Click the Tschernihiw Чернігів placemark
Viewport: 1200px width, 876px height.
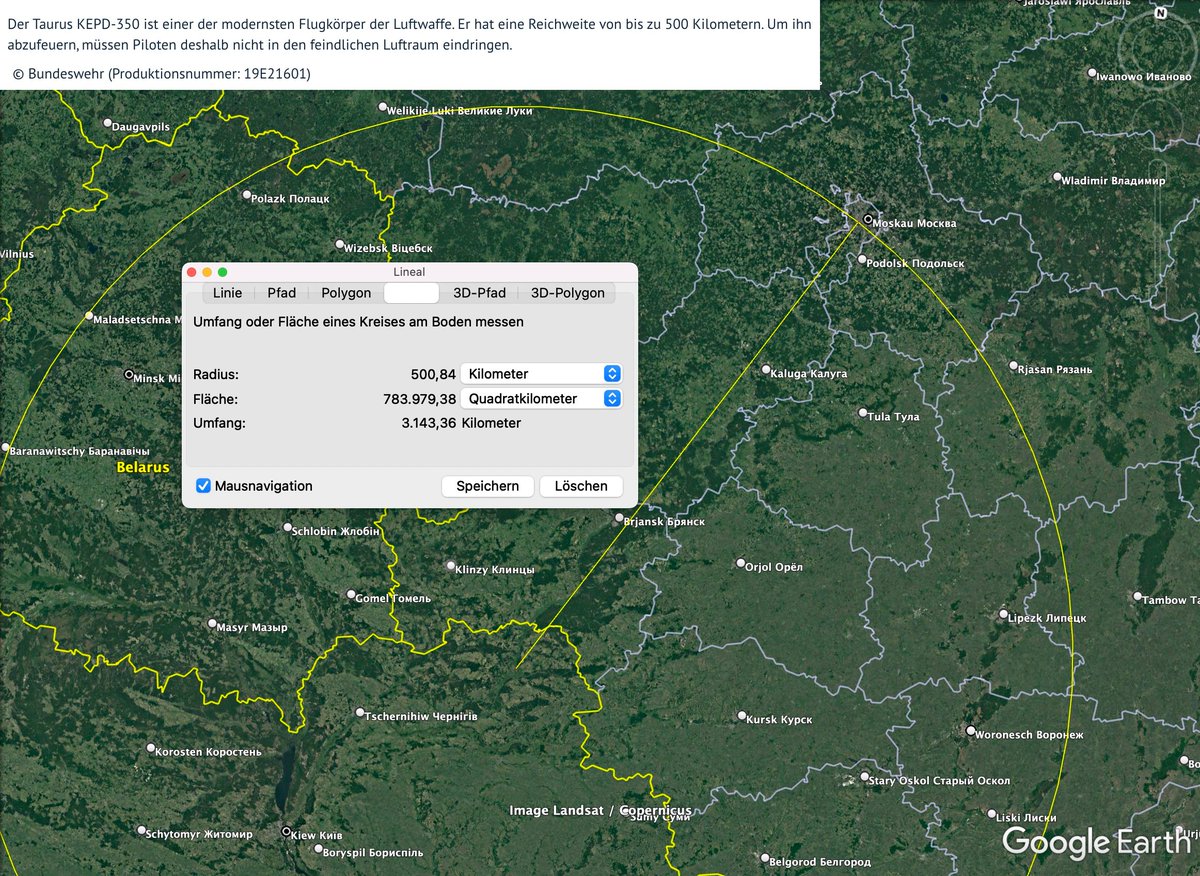tap(361, 714)
